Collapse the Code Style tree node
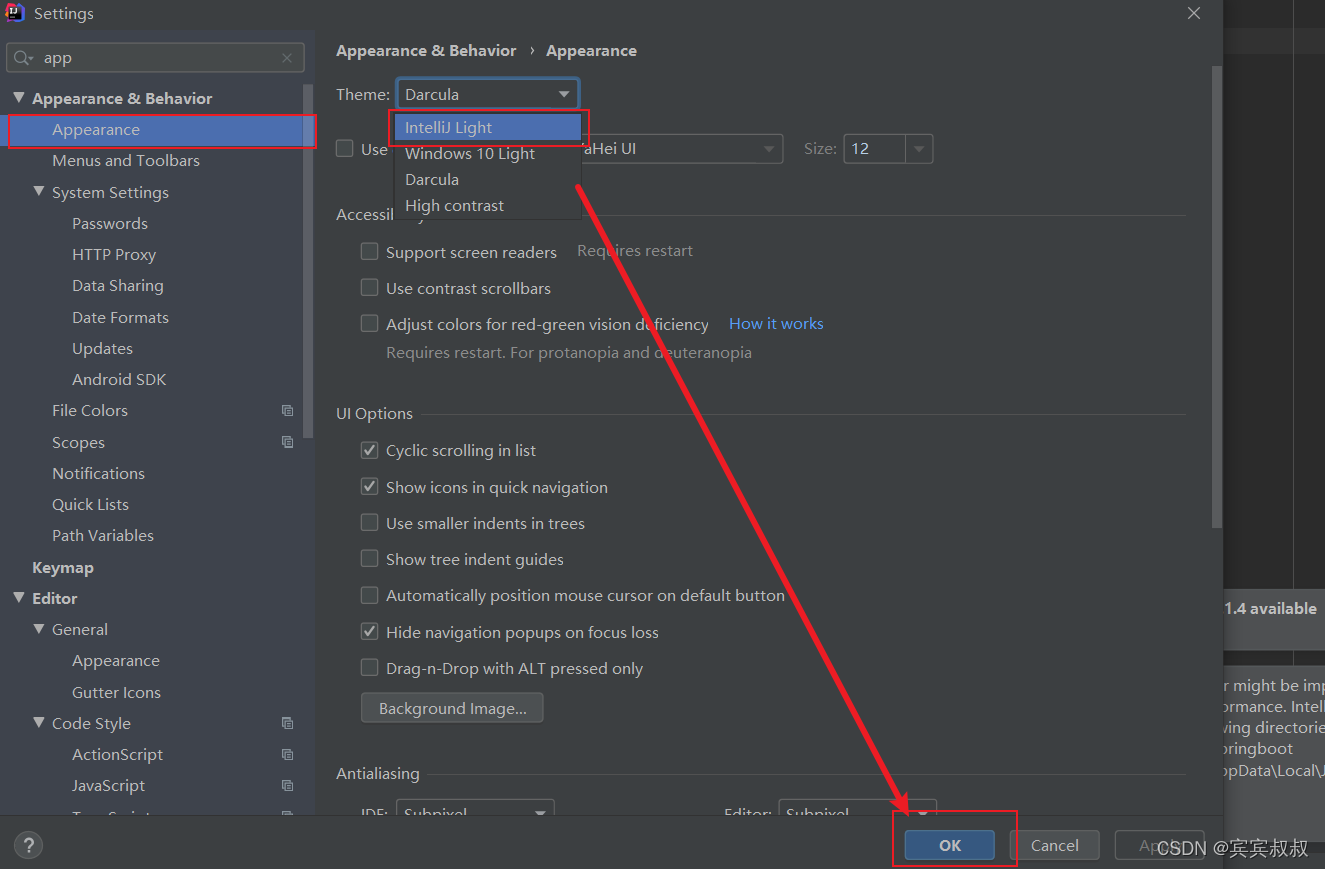1325x869 pixels. coord(39,723)
